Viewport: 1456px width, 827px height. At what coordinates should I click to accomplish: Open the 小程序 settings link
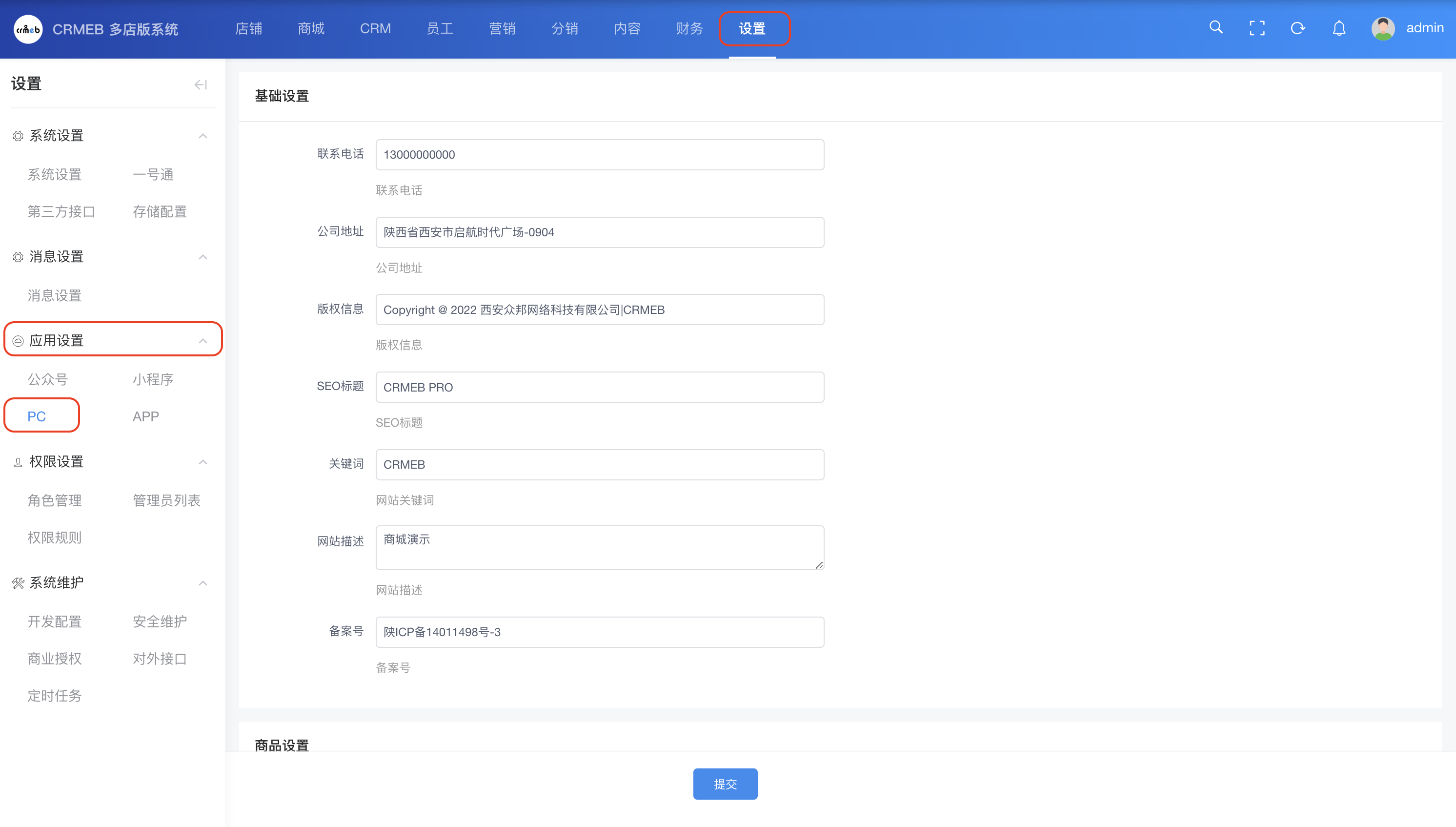tap(153, 379)
